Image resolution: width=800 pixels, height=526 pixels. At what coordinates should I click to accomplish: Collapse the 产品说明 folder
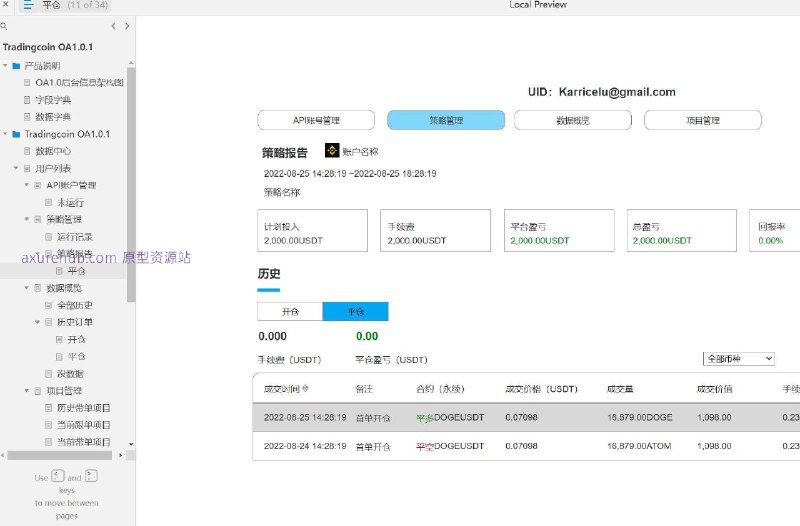click(5, 66)
